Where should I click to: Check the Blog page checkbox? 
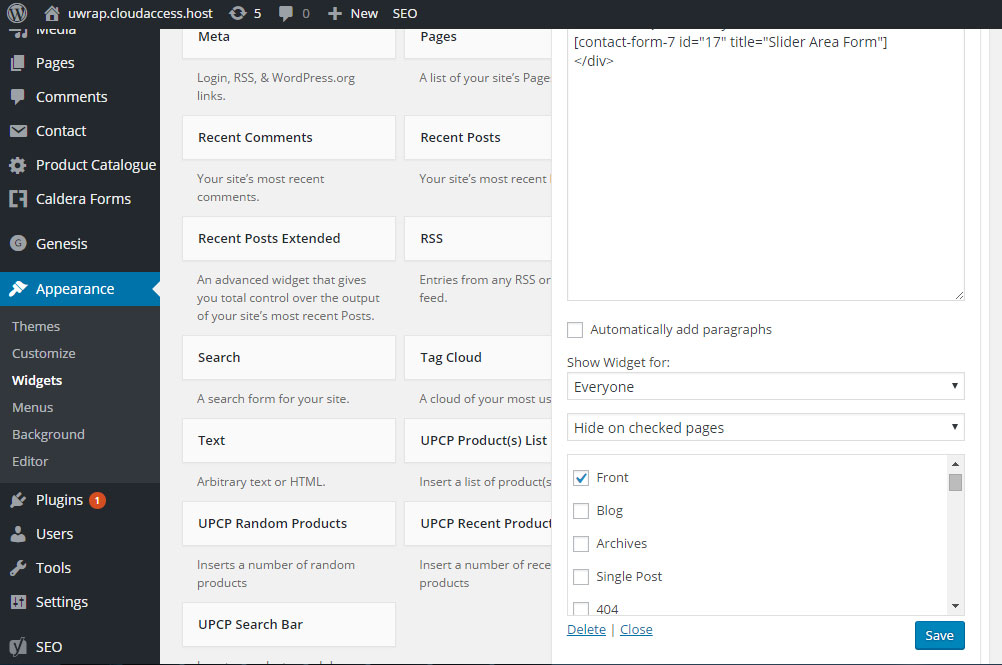click(x=581, y=510)
